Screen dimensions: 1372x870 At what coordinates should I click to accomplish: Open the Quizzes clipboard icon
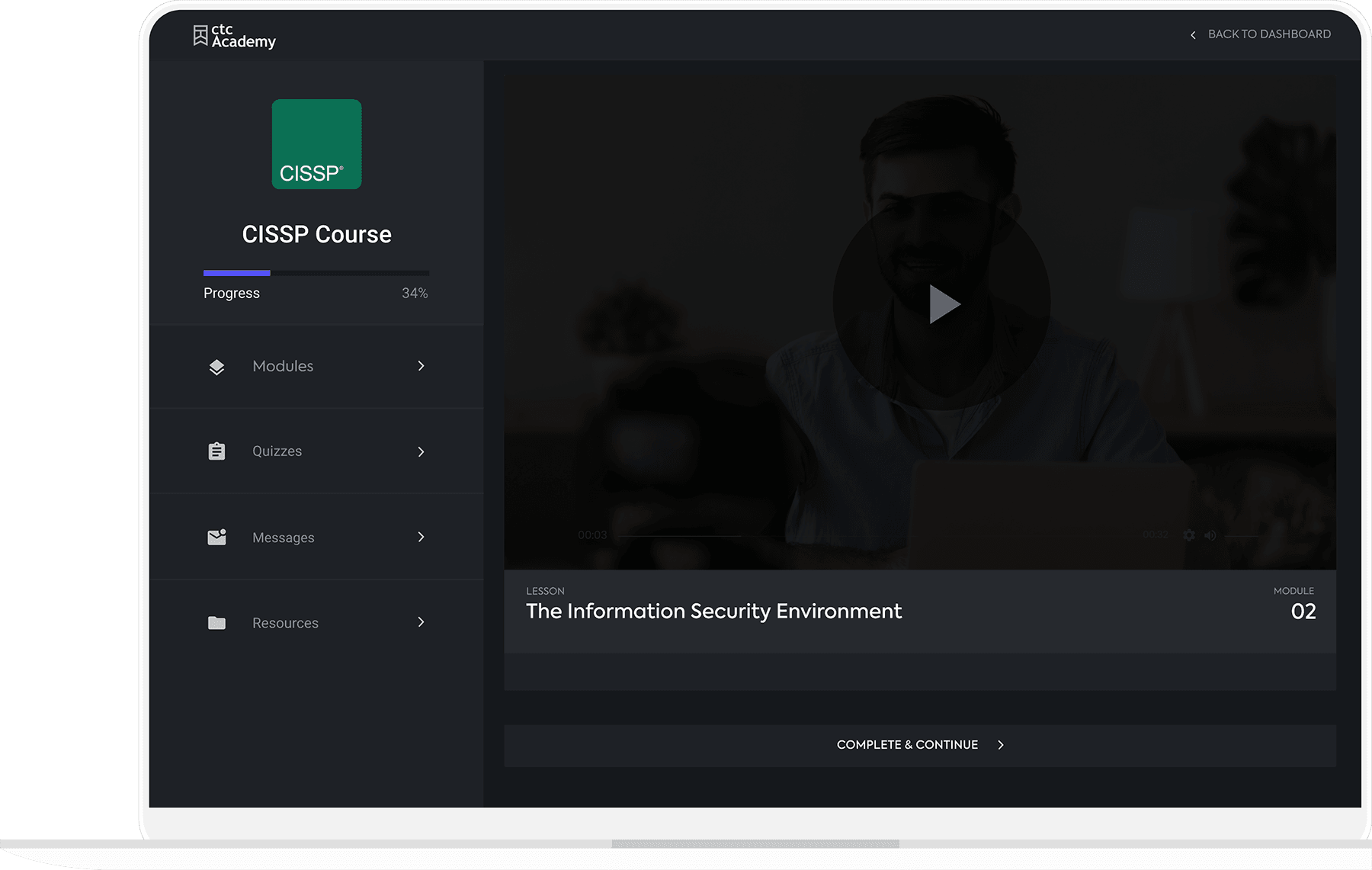coord(216,451)
